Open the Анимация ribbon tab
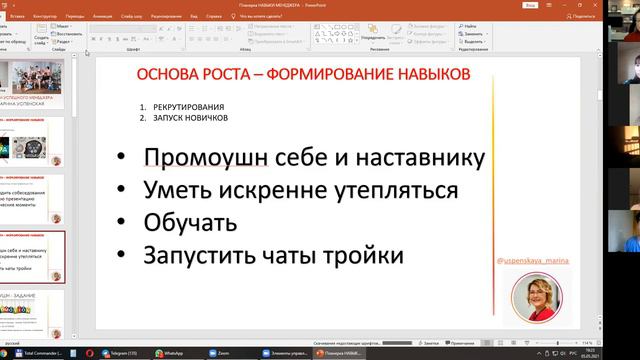The height and width of the screenshot is (360, 640). coord(102,16)
